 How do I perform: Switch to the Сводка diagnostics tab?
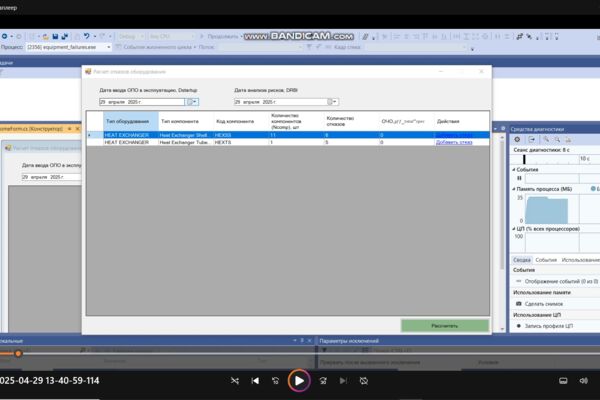[x=522, y=260]
